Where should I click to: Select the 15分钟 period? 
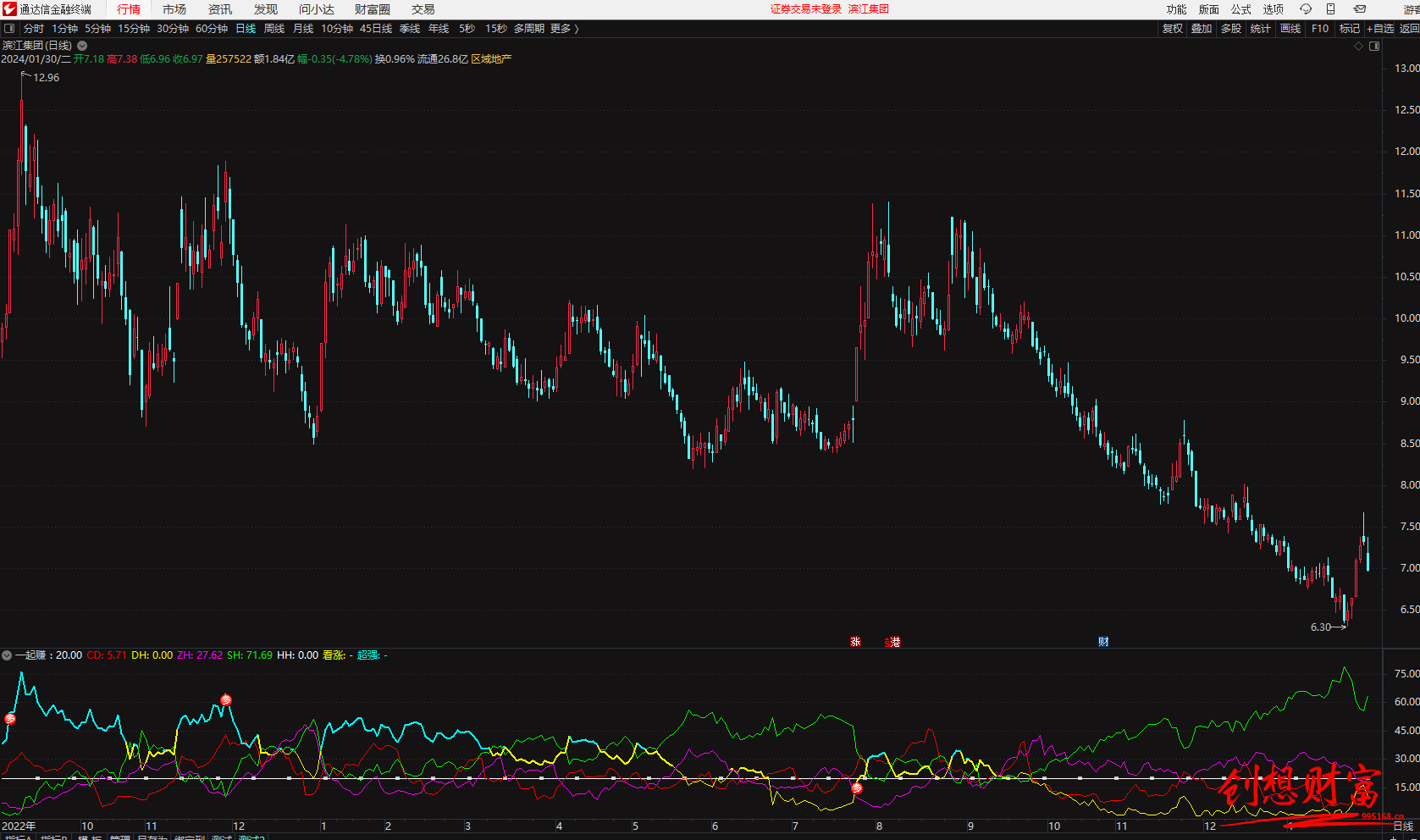[134, 29]
